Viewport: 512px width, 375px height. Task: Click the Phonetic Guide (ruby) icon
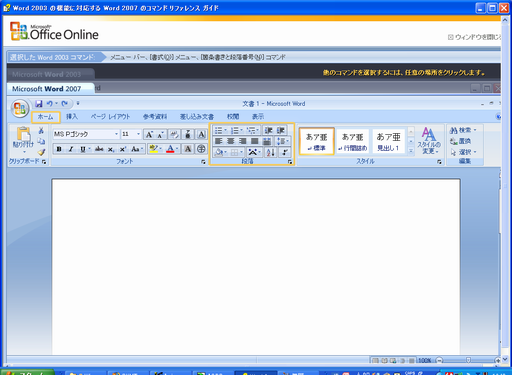188,134
